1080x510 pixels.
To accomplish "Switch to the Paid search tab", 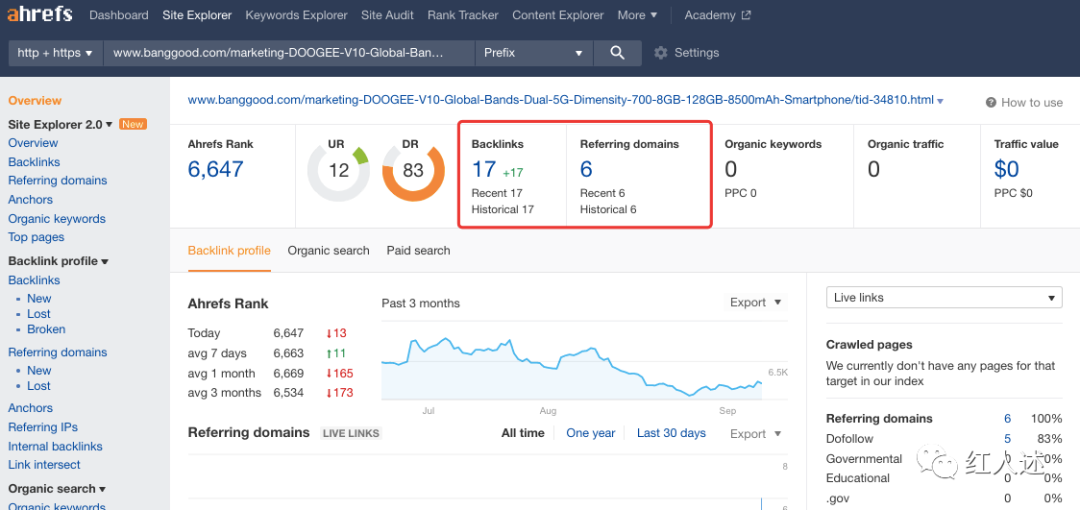I will coord(418,251).
